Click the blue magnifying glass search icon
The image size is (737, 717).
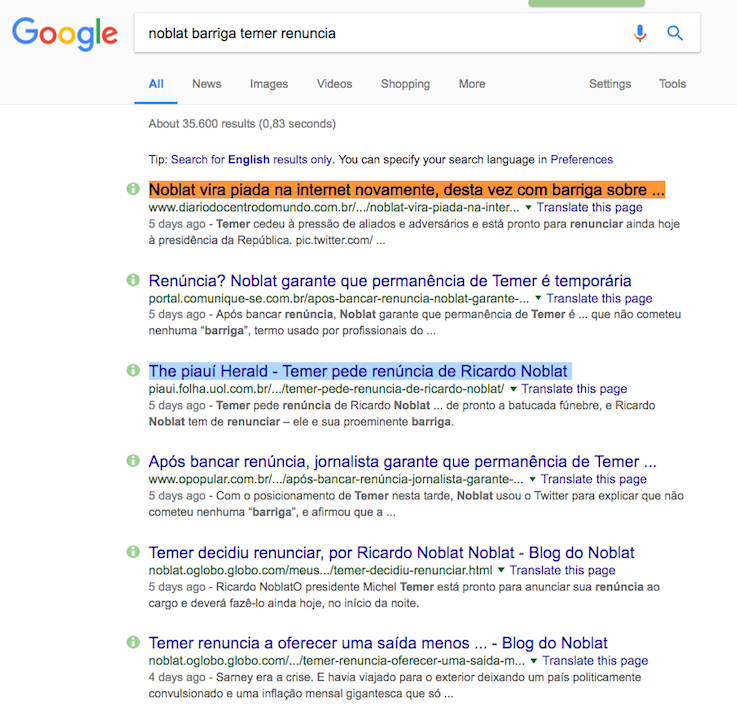click(x=675, y=33)
